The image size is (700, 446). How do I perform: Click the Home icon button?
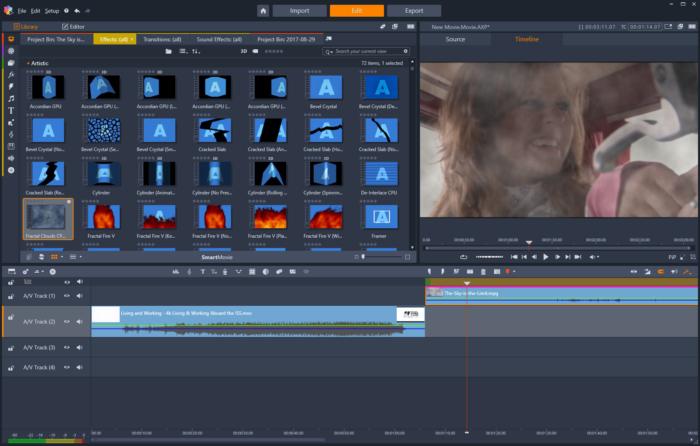point(262,10)
